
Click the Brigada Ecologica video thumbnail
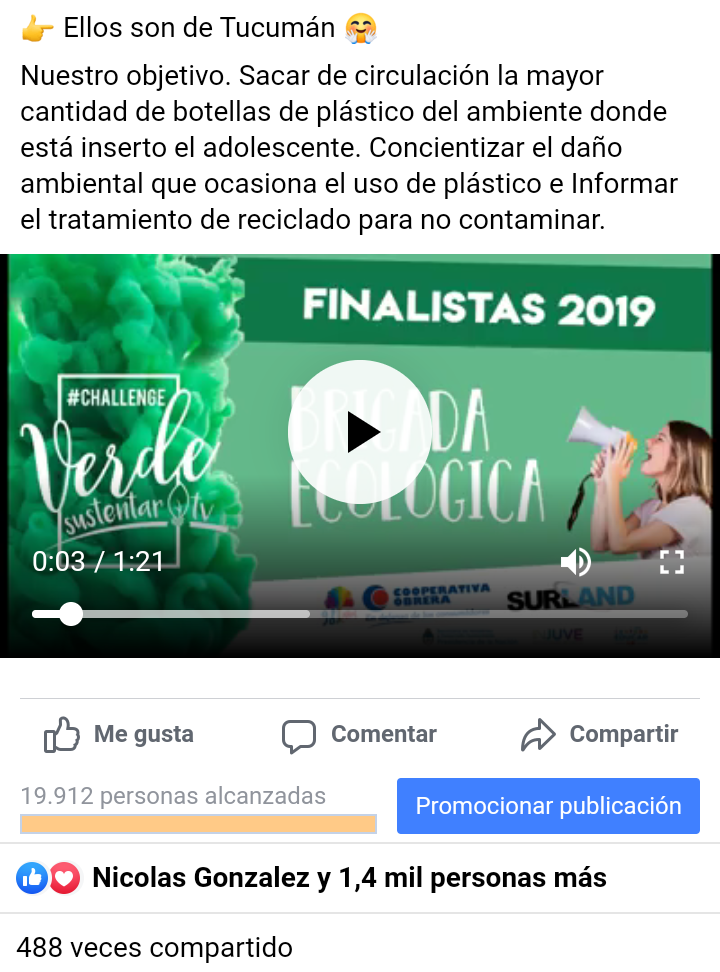pyautogui.click(x=360, y=456)
